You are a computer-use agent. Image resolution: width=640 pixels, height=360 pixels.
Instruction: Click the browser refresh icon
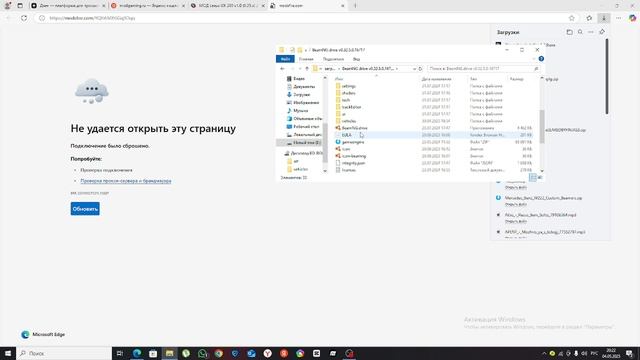[24, 18]
